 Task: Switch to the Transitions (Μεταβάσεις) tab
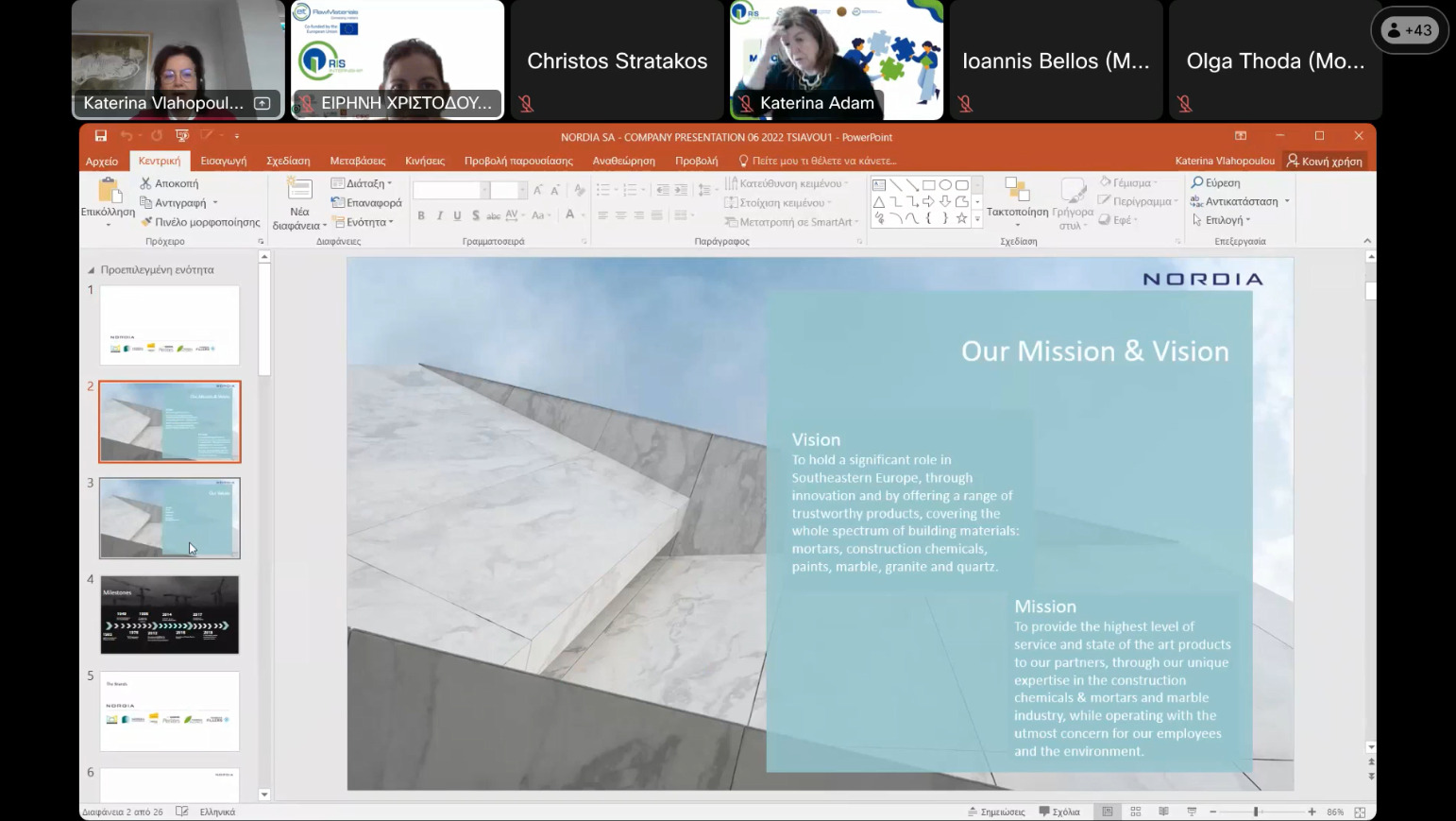(357, 161)
